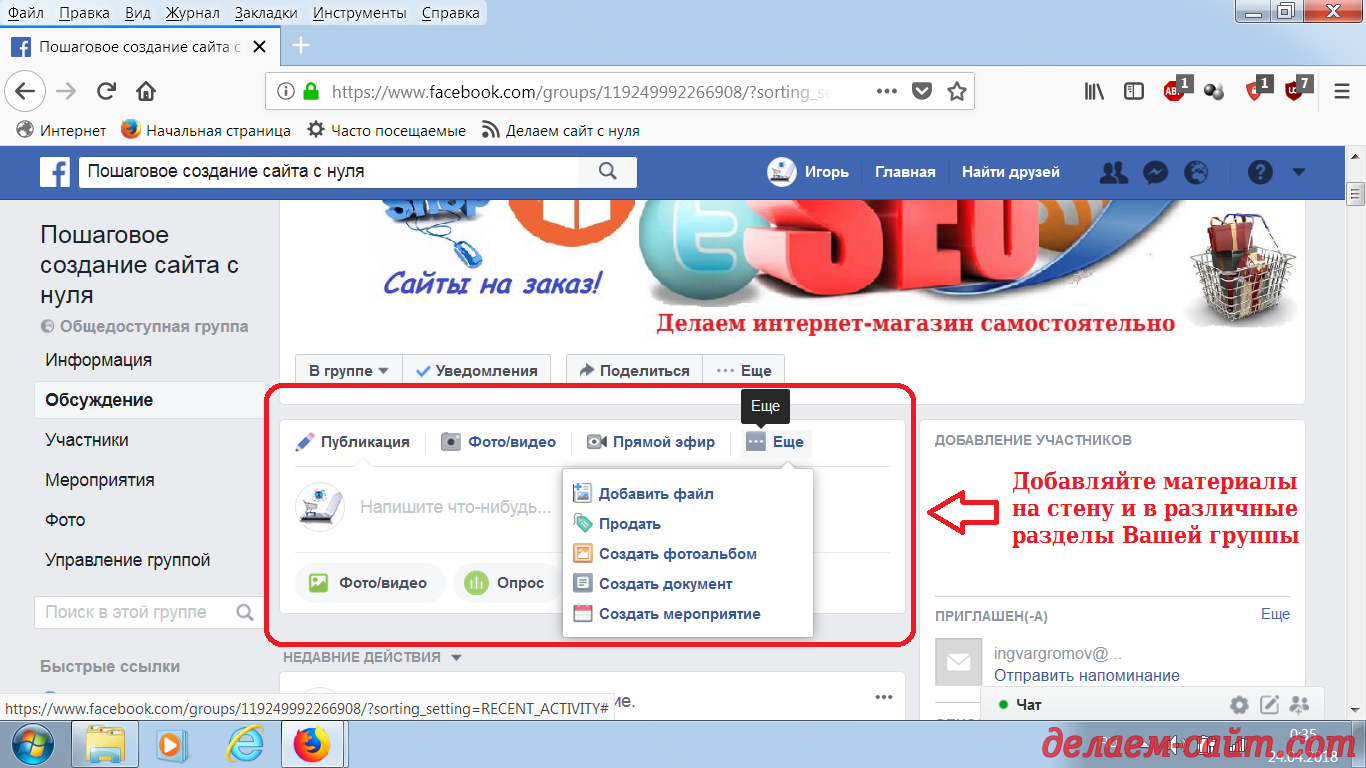Screen dimensions: 1366x768
Task: Bookmark page with the star icon
Action: pos(957,92)
